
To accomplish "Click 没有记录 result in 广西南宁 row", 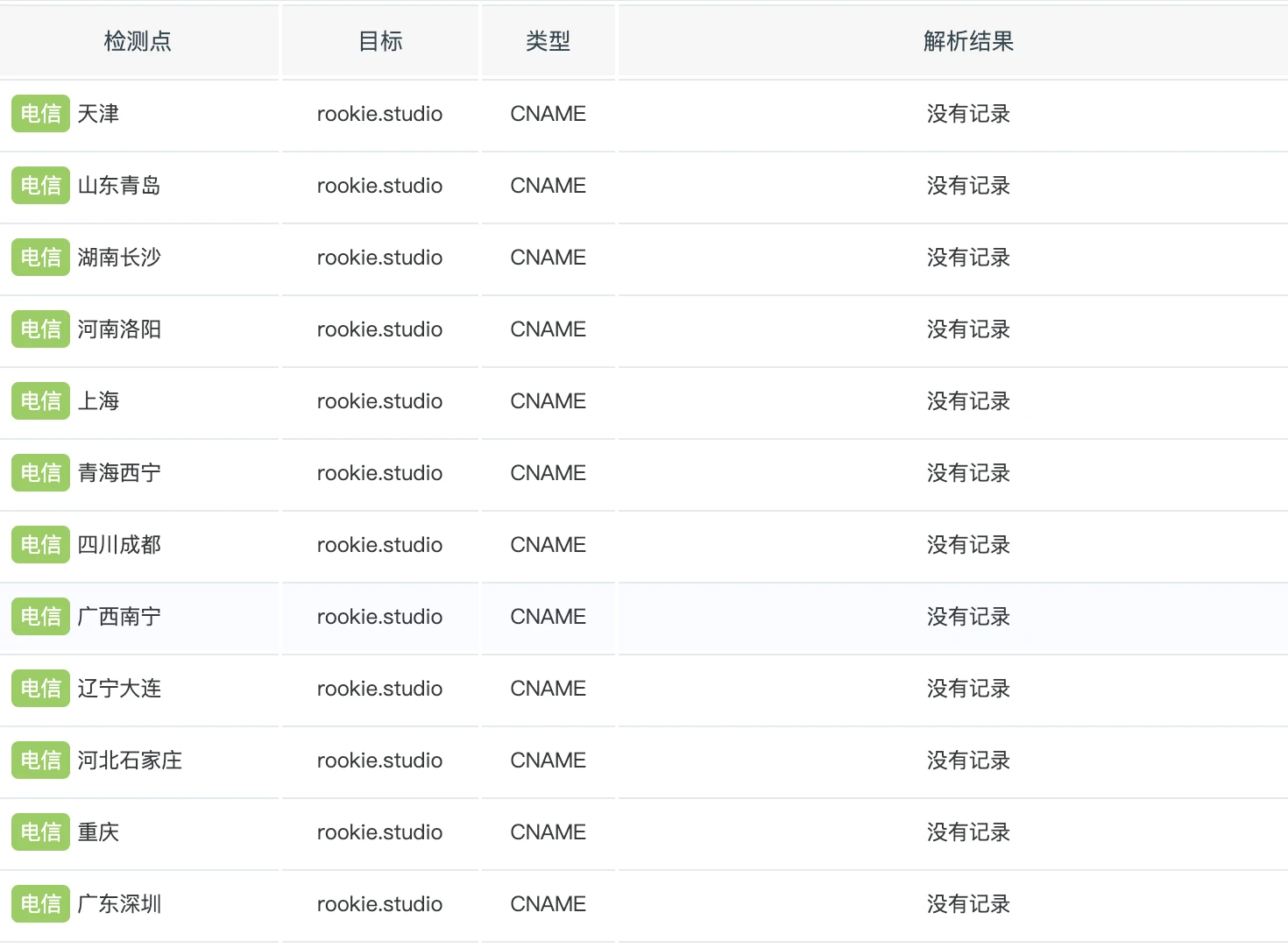I will (x=968, y=617).
